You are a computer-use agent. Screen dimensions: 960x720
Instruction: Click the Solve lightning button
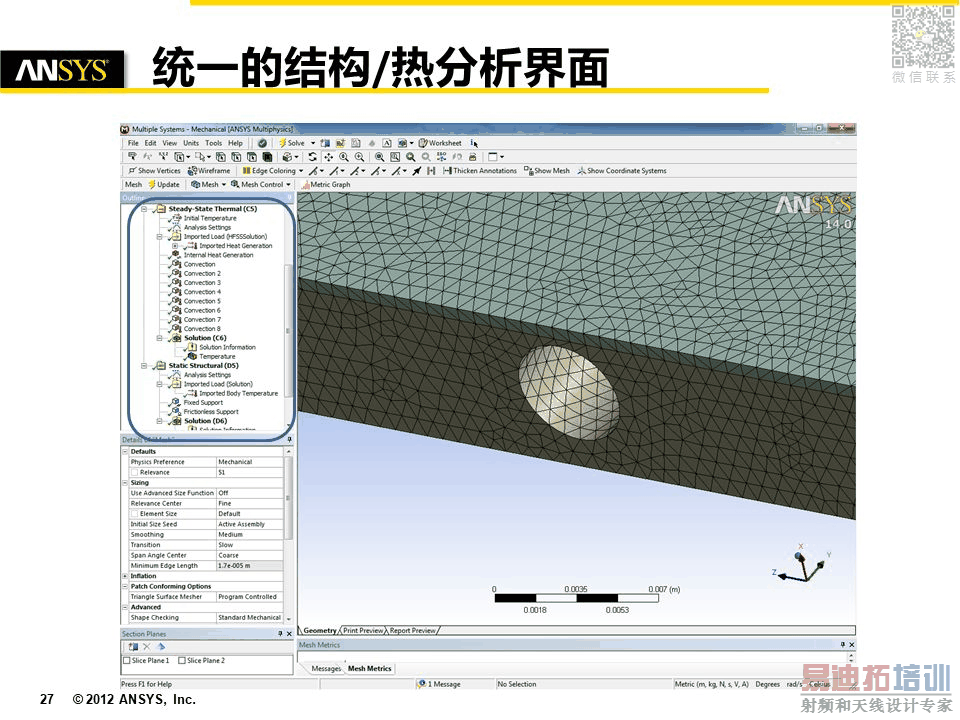[x=291, y=143]
